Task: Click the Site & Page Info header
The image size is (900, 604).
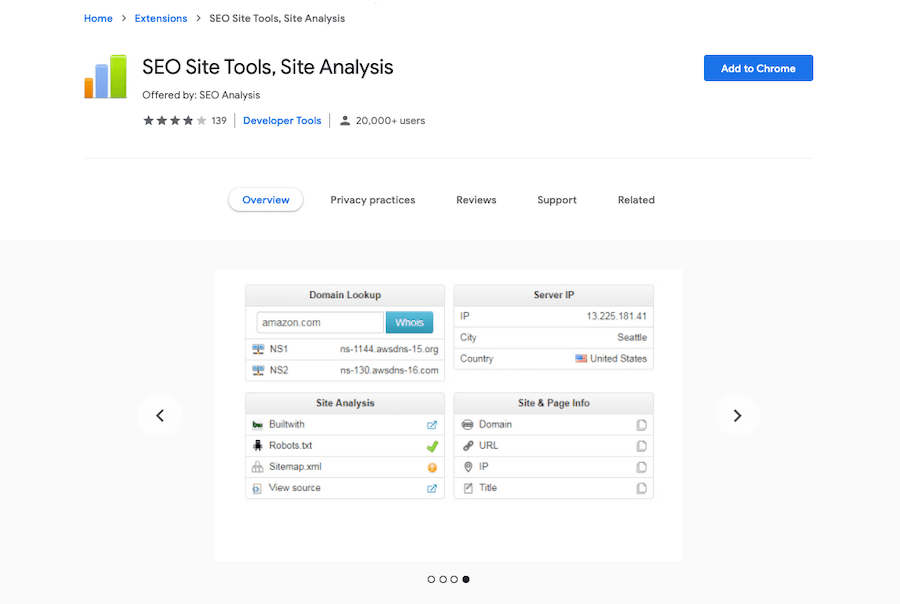Action: pos(553,403)
